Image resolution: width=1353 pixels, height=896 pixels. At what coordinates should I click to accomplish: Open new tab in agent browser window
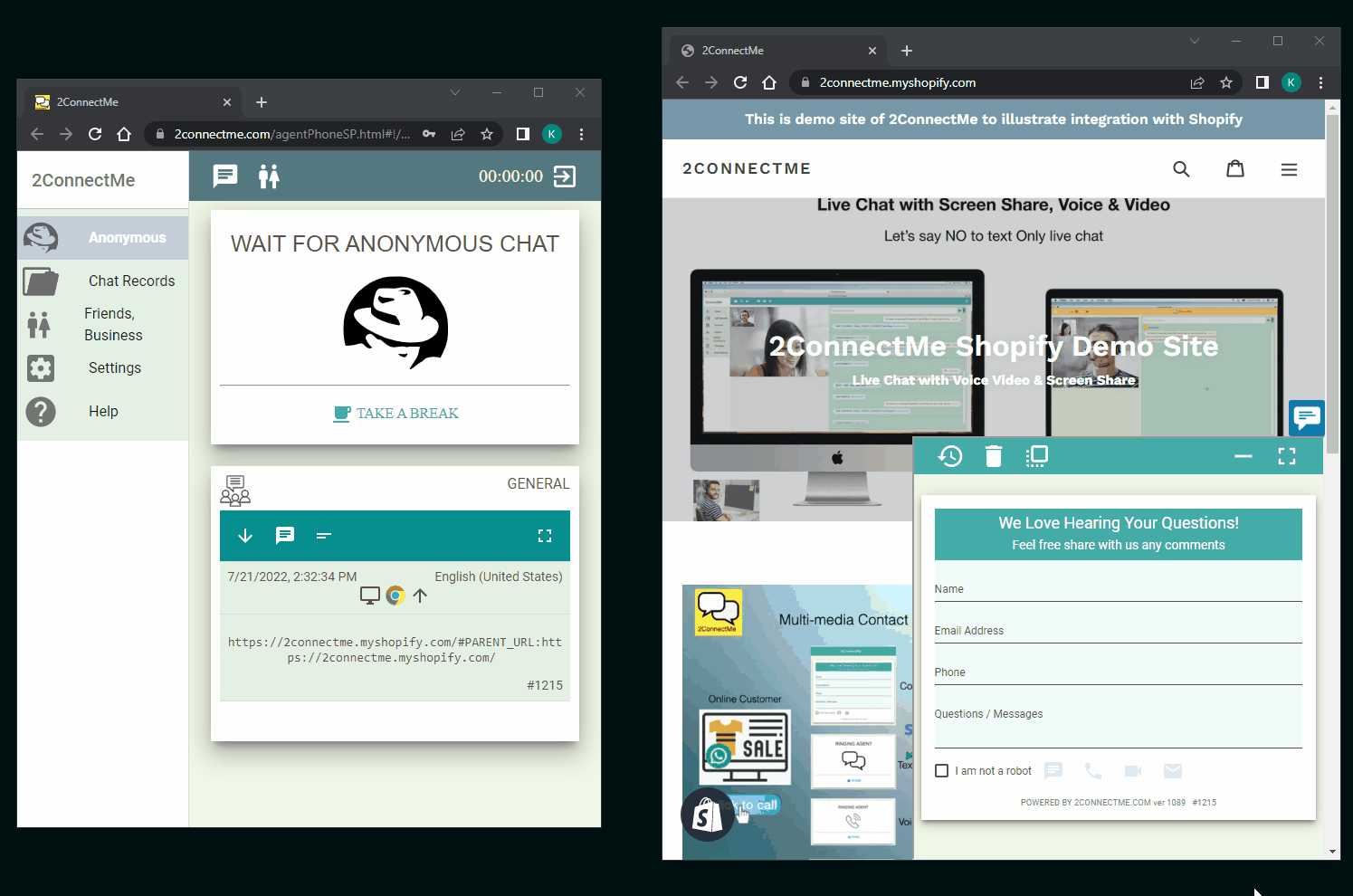coord(262,102)
